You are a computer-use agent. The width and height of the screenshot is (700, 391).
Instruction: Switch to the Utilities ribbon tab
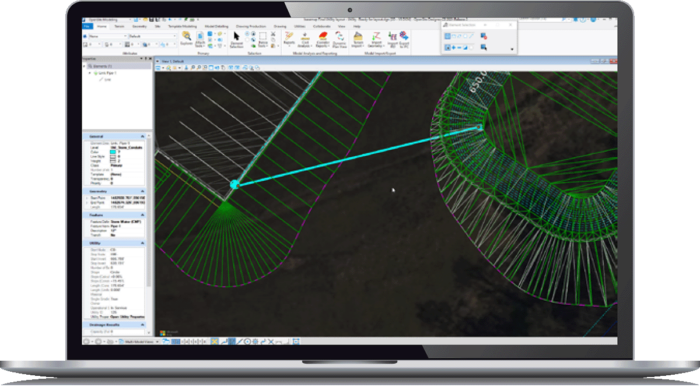click(x=300, y=26)
